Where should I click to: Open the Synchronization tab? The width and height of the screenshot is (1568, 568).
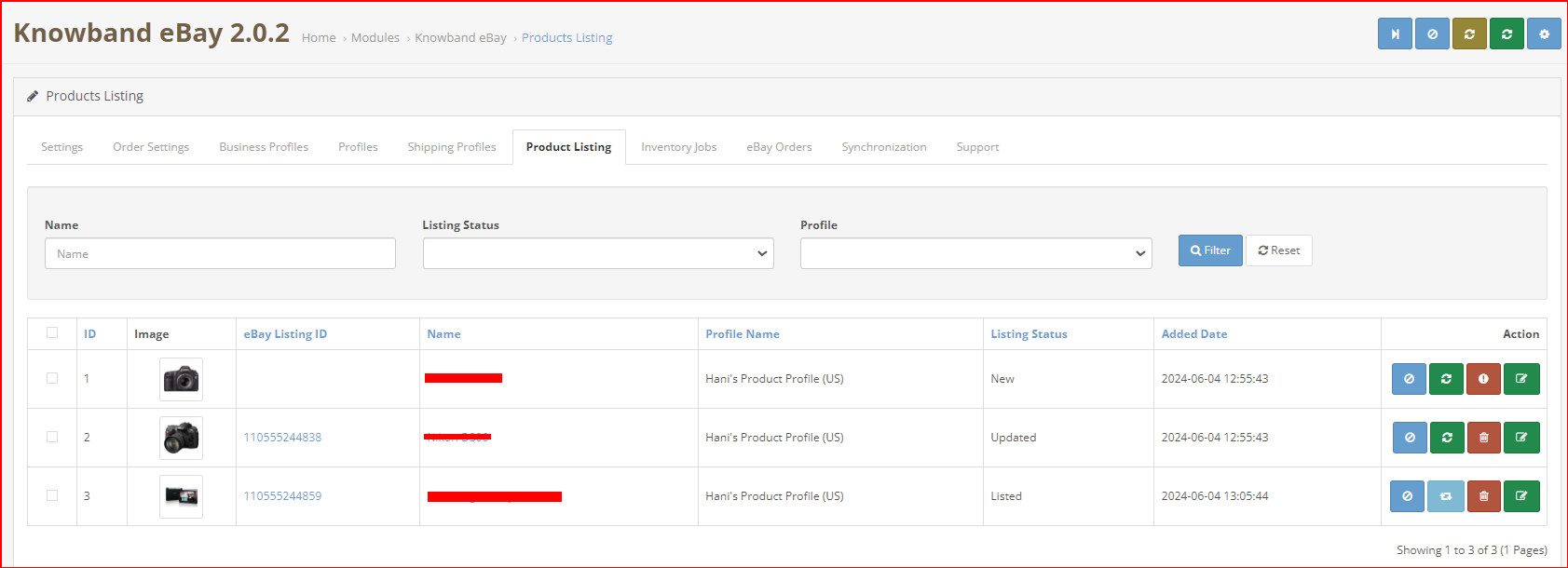tap(884, 147)
